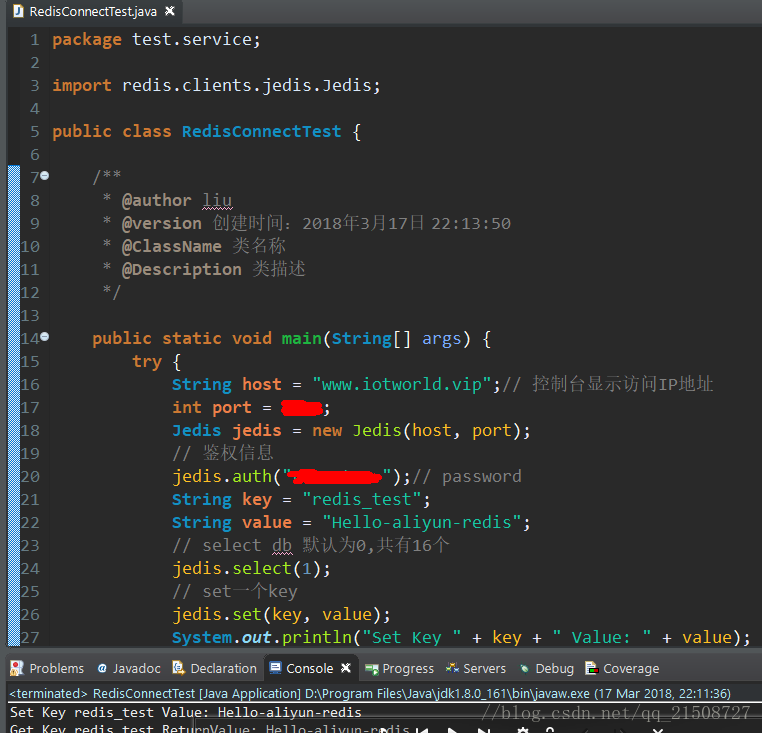
Task: Collapse the main method at line 14
Action: [x=45, y=336]
